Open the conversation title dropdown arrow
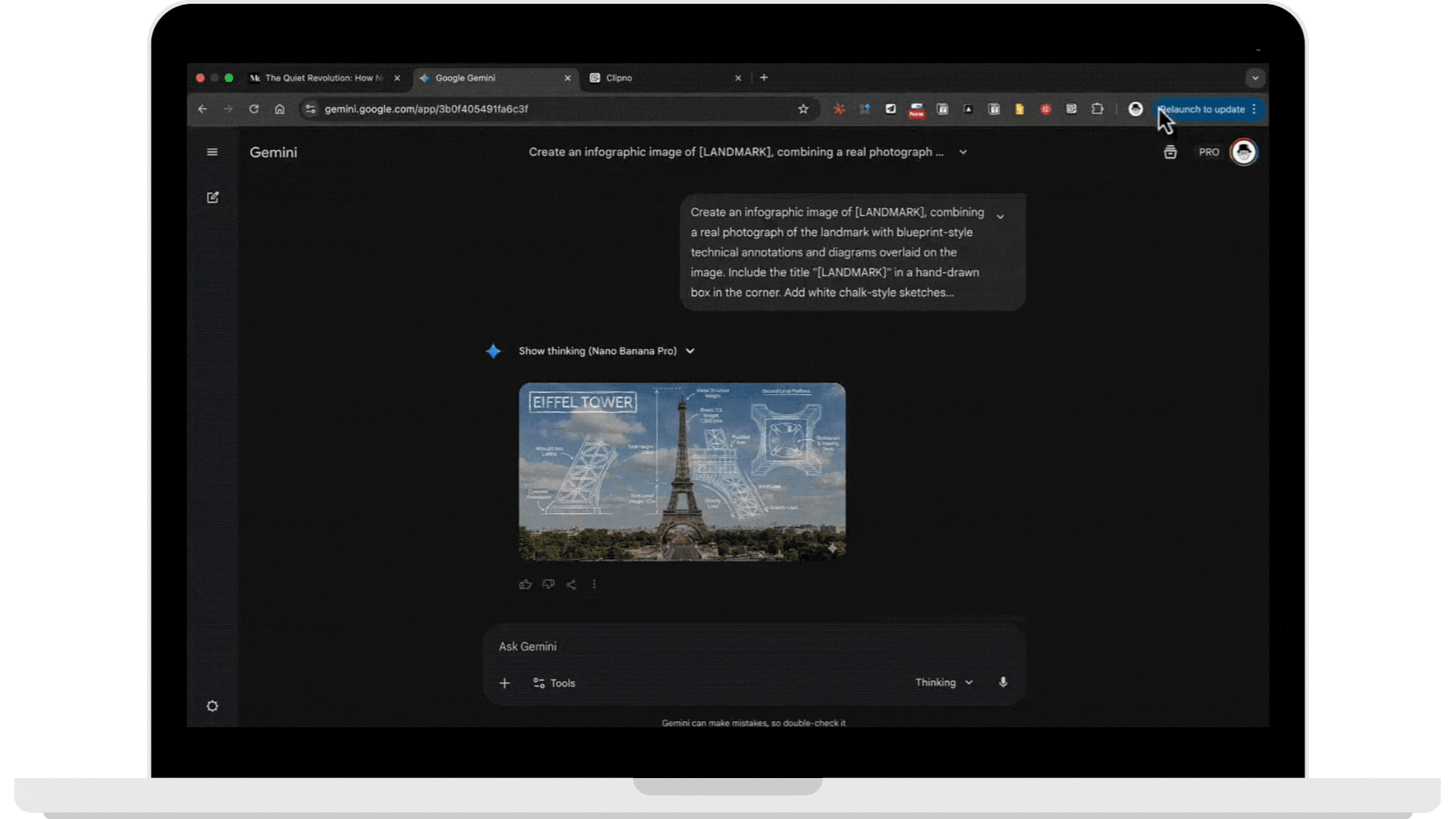This screenshot has height=819, width=1456. point(963,152)
